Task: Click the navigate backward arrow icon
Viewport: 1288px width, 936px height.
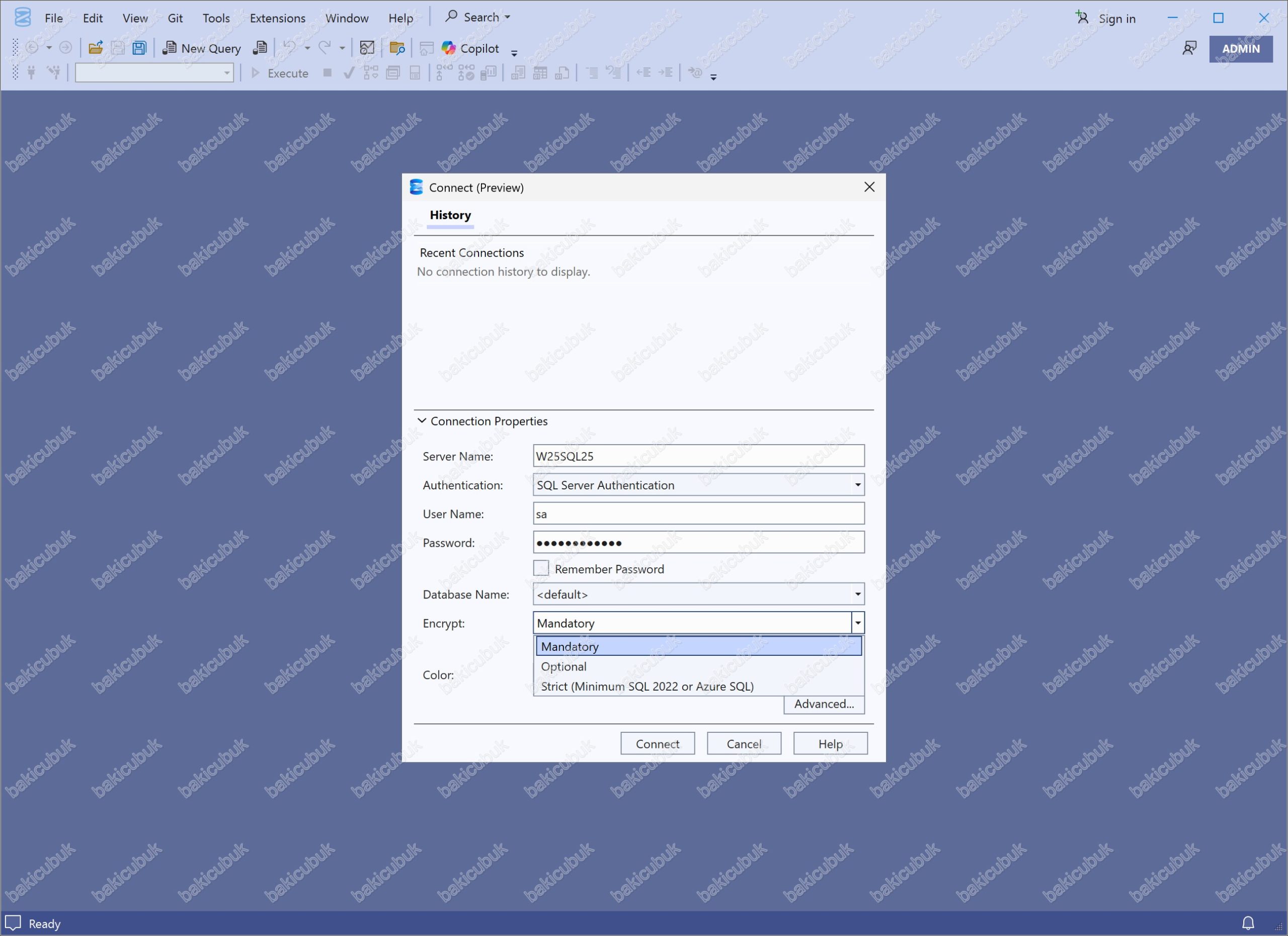Action: [x=32, y=48]
